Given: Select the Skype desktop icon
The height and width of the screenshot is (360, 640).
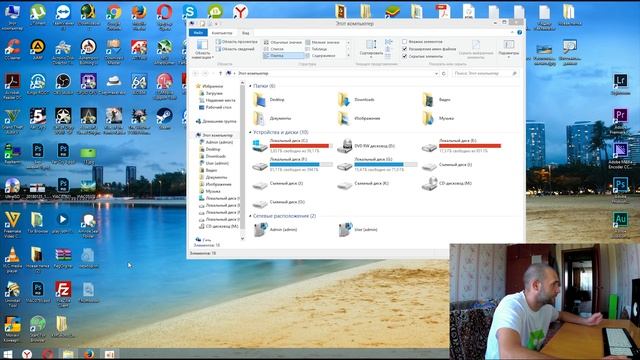Looking at the screenshot, I should coord(189,11).
